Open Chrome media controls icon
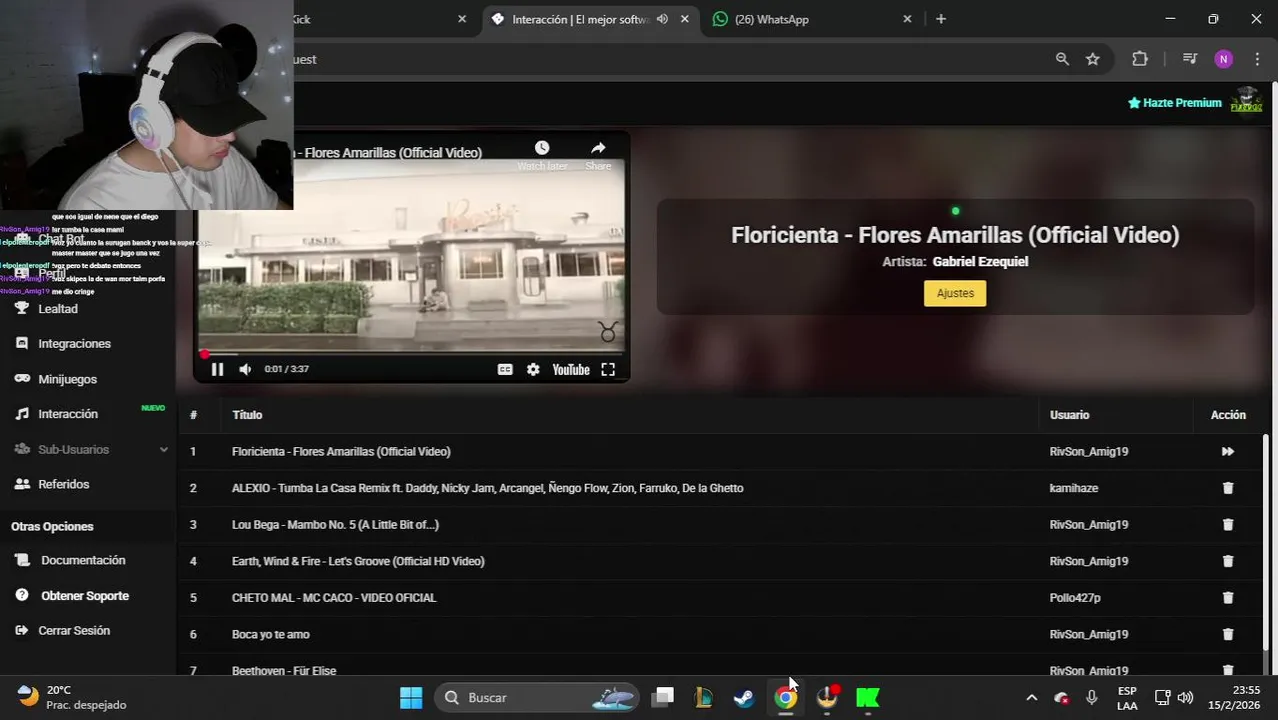 click(x=1190, y=59)
